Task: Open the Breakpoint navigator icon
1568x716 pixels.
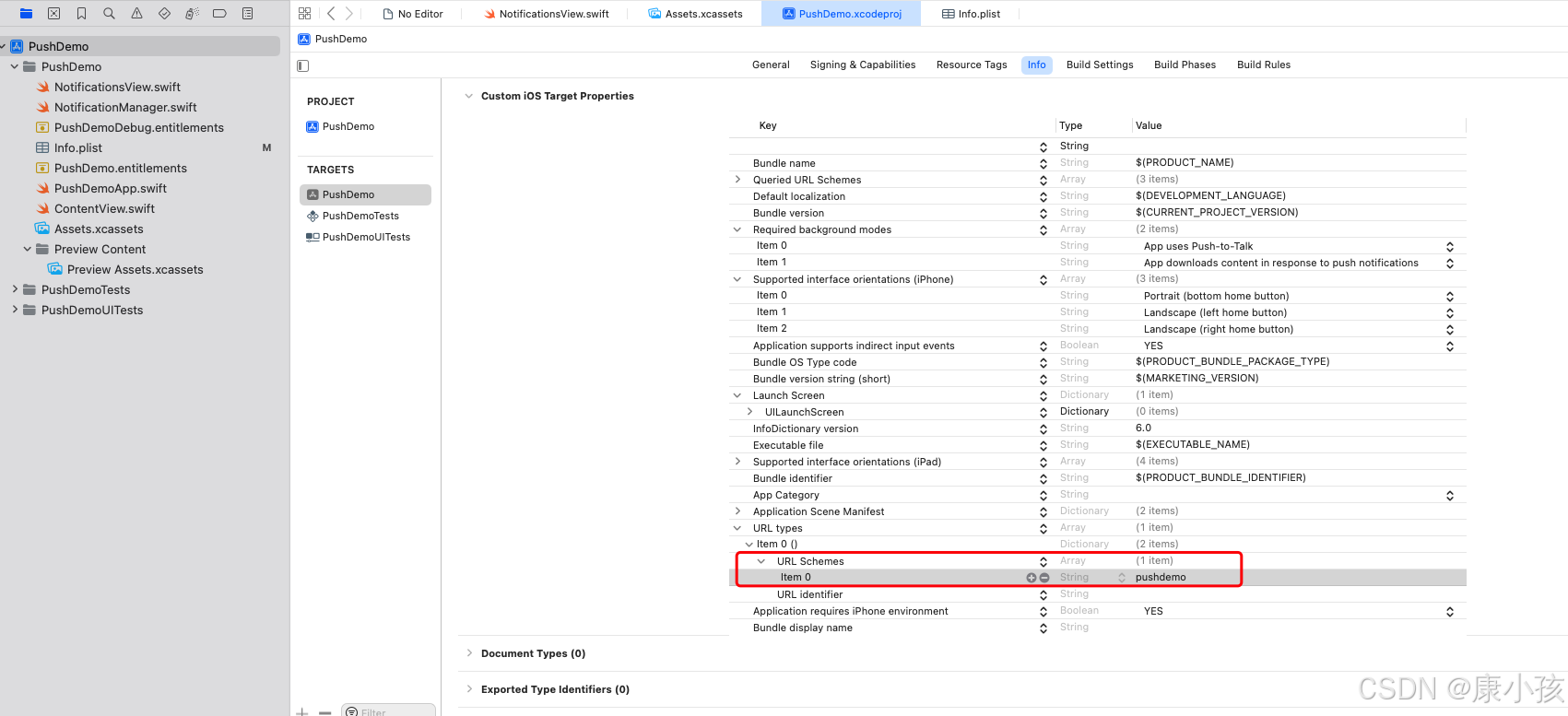Action: (x=219, y=14)
